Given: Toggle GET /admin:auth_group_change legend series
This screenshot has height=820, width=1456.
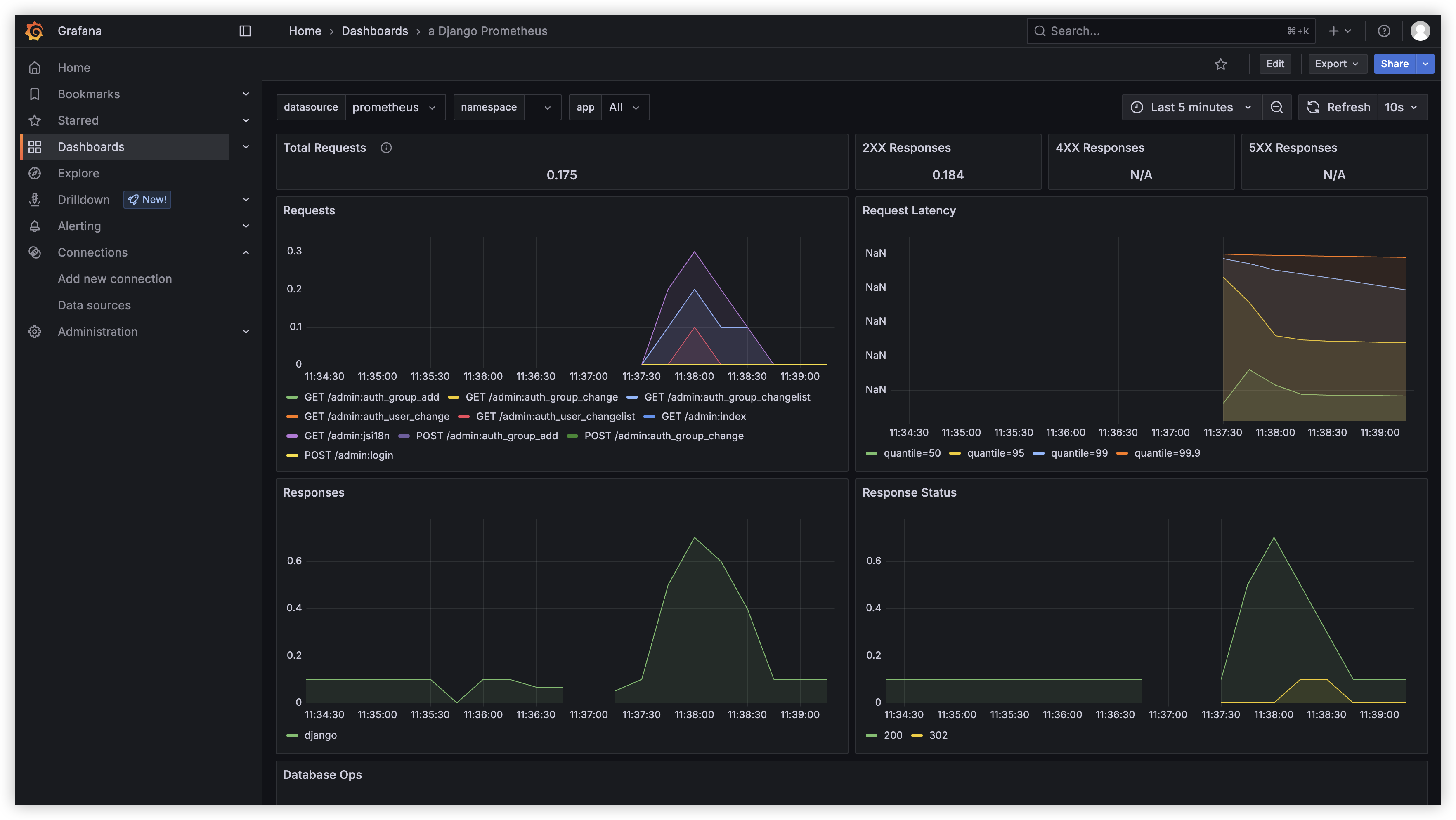Looking at the screenshot, I should [541, 397].
